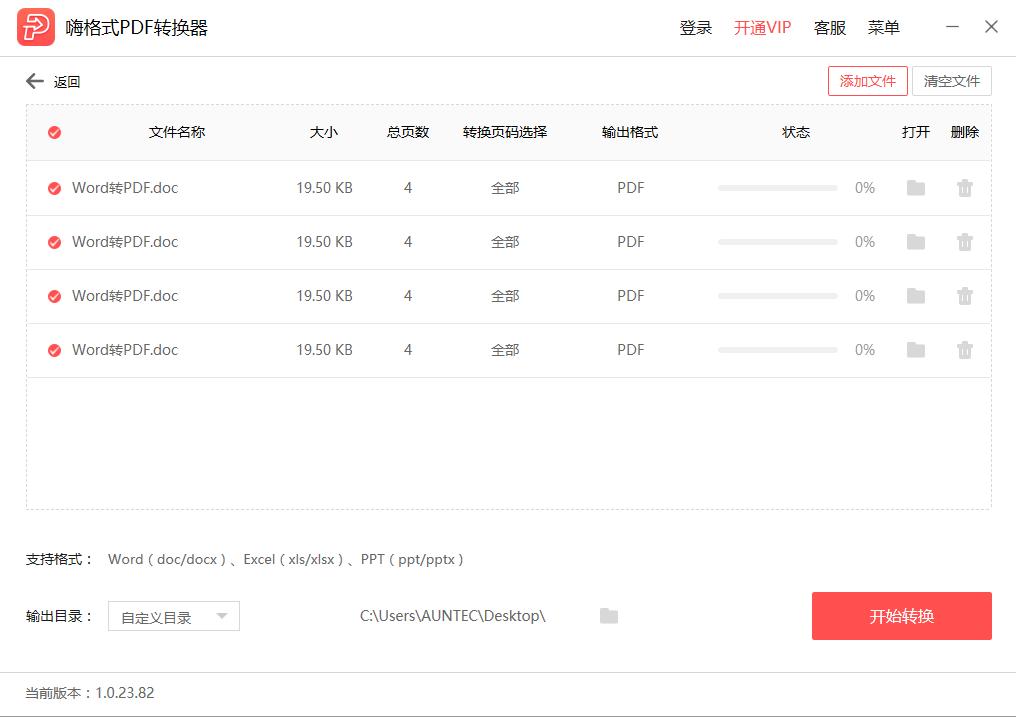
Task: Open the 自定义目录 dropdown
Action: coord(173,616)
